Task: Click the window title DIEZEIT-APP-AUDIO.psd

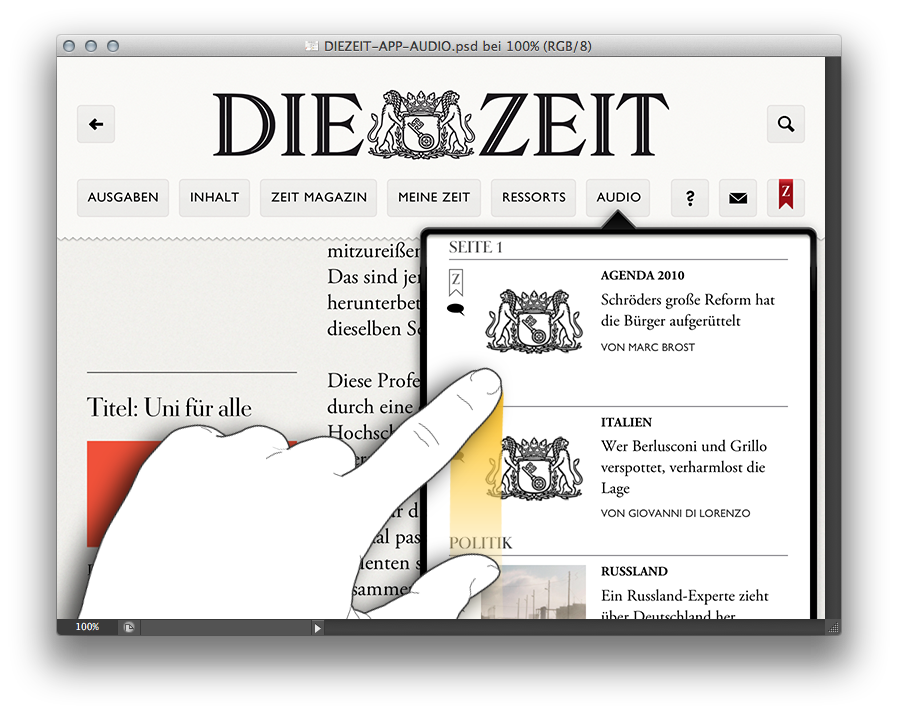Action: coord(448,46)
